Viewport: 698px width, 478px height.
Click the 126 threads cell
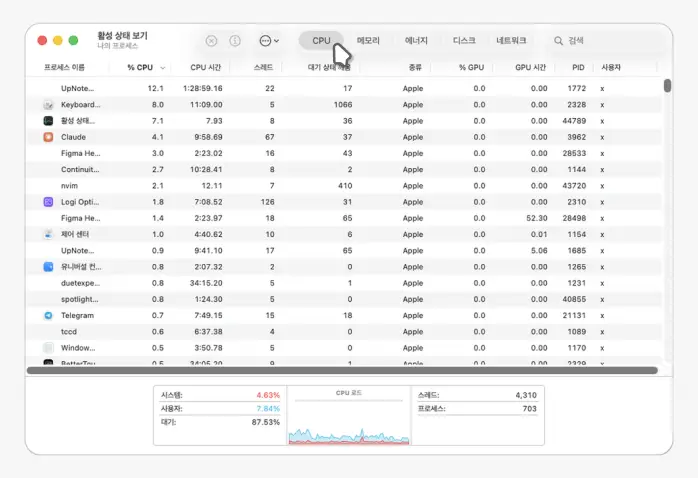tap(268, 202)
